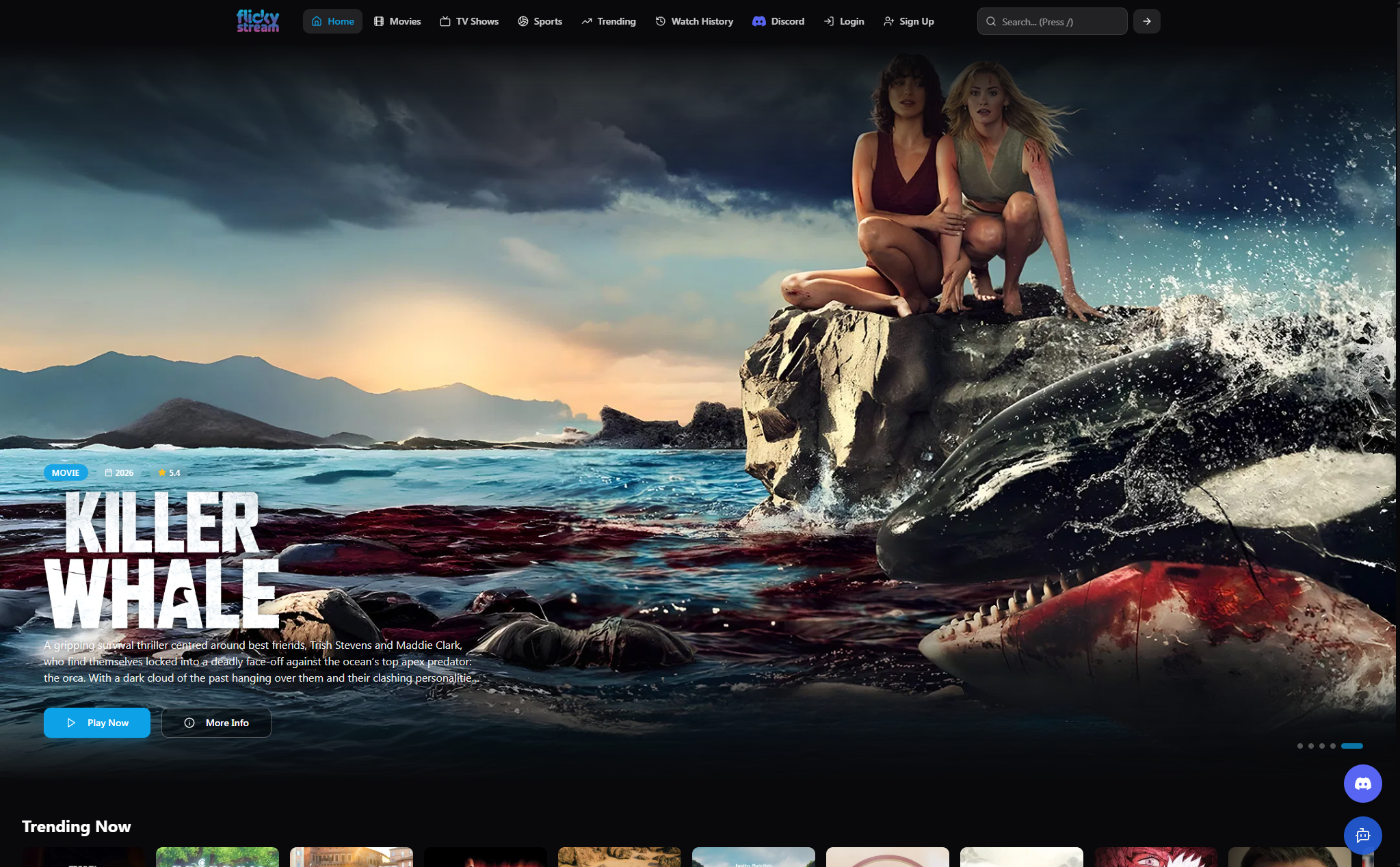Click the star rating 5.4 badge

(169, 472)
